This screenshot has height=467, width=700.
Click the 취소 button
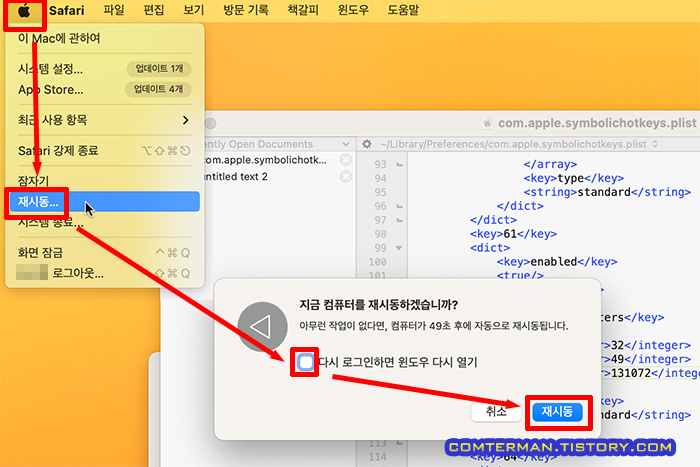click(496, 412)
